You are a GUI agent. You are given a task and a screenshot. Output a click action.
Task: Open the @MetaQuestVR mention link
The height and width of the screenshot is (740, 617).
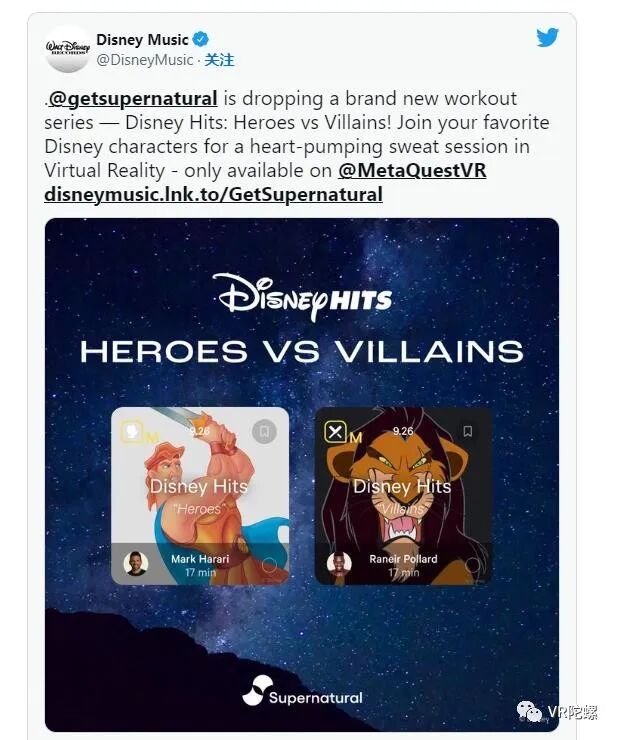coord(412,170)
